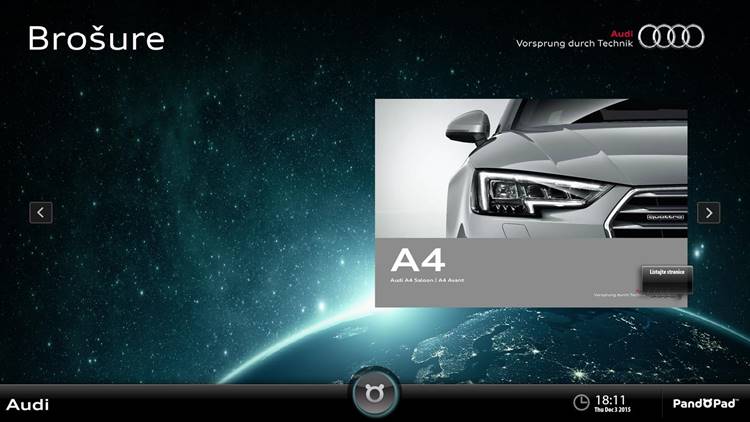
Task: Click the Thu Dec 3 2015 date
Action: pos(611,410)
